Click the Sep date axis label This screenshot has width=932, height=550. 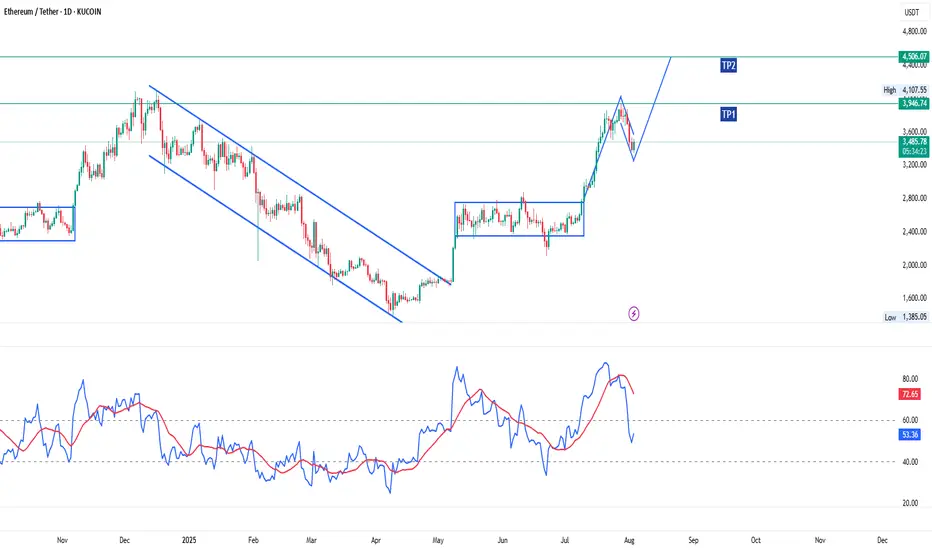[x=693, y=540]
